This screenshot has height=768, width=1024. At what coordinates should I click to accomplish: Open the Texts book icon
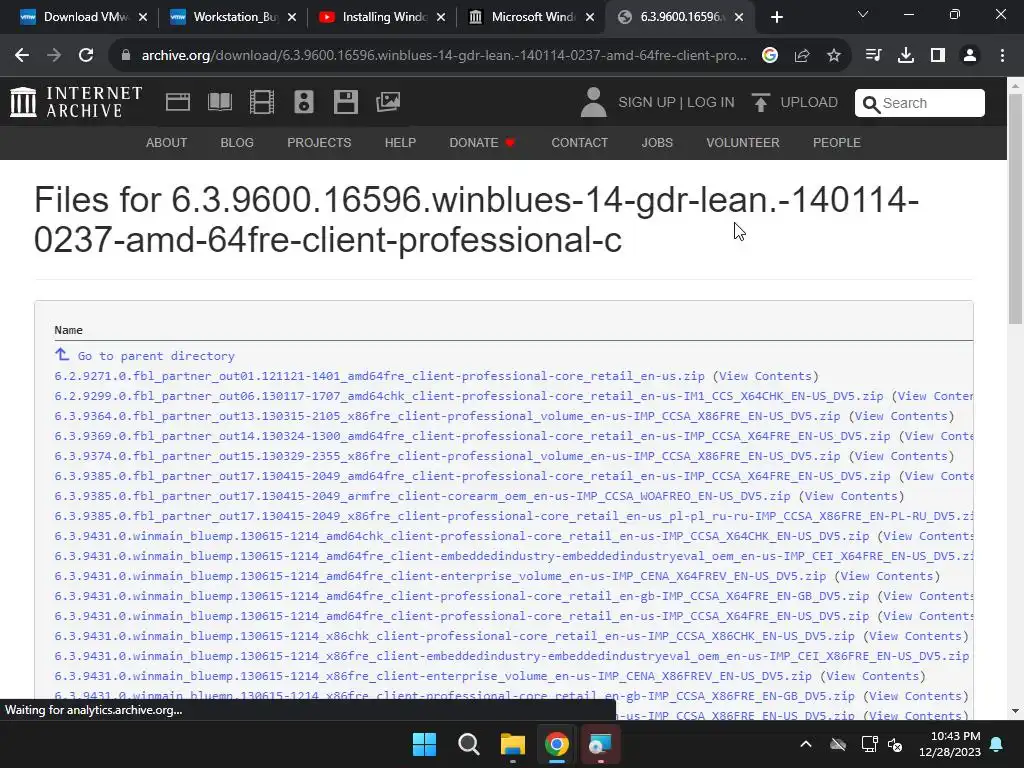point(219,102)
